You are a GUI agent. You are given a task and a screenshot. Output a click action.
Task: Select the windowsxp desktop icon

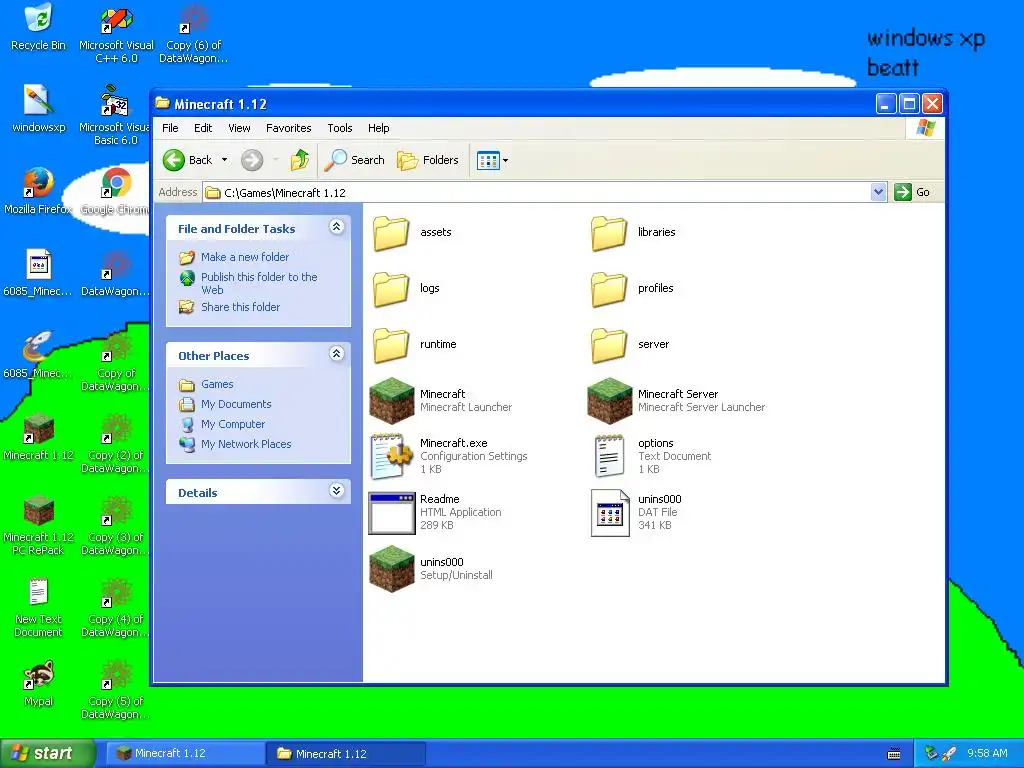[39, 108]
